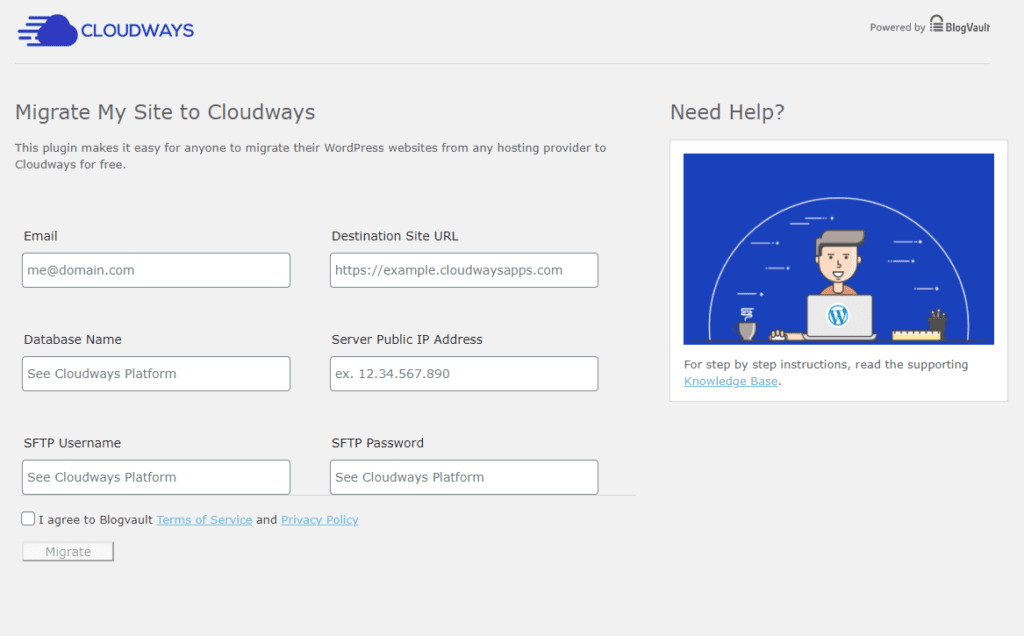The height and width of the screenshot is (636, 1024).
Task: Focus the Destination Site URL field
Action: click(x=464, y=270)
